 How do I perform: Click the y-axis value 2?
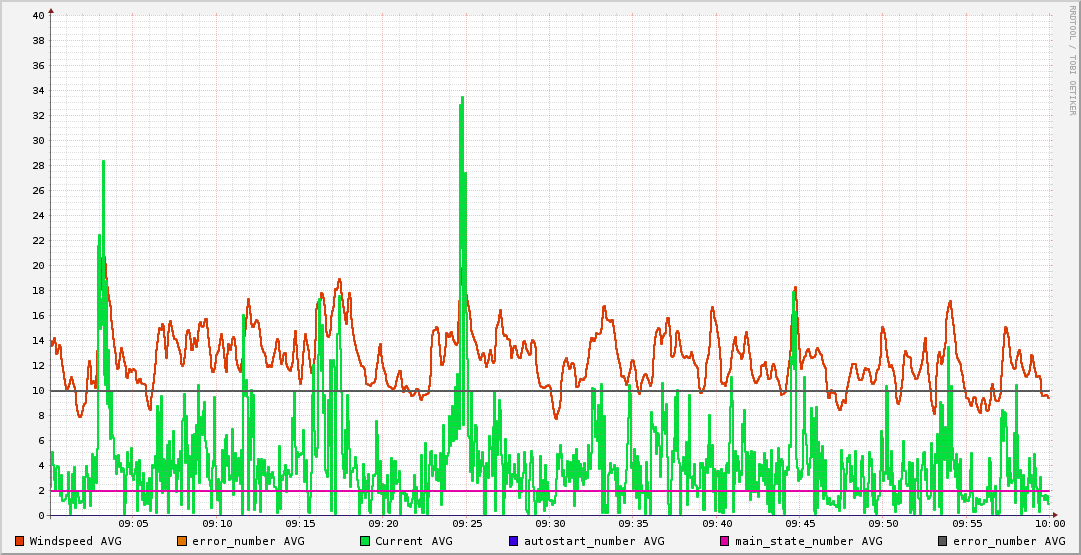(41, 491)
